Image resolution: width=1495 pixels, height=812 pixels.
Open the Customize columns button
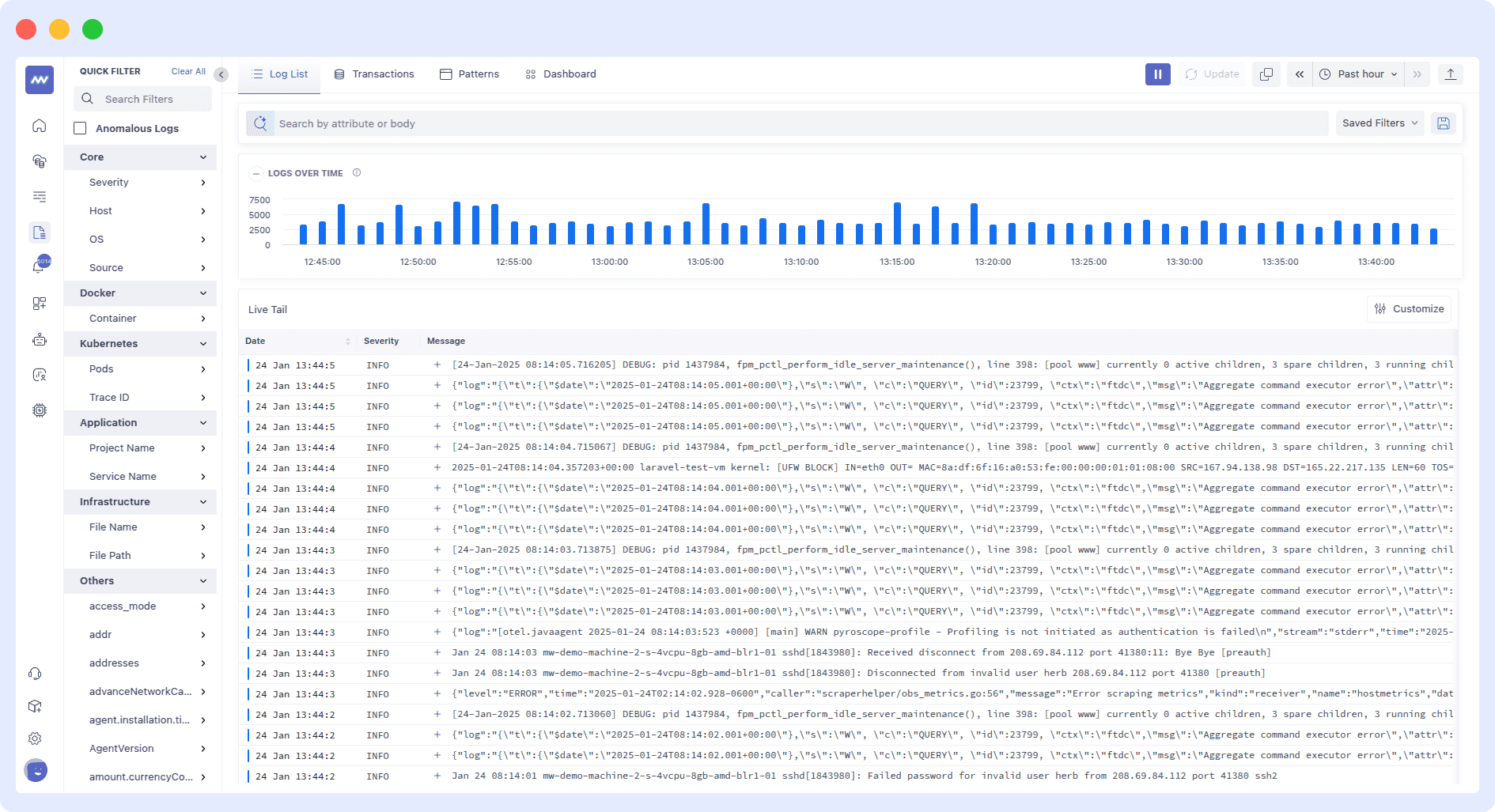(1410, 308)
